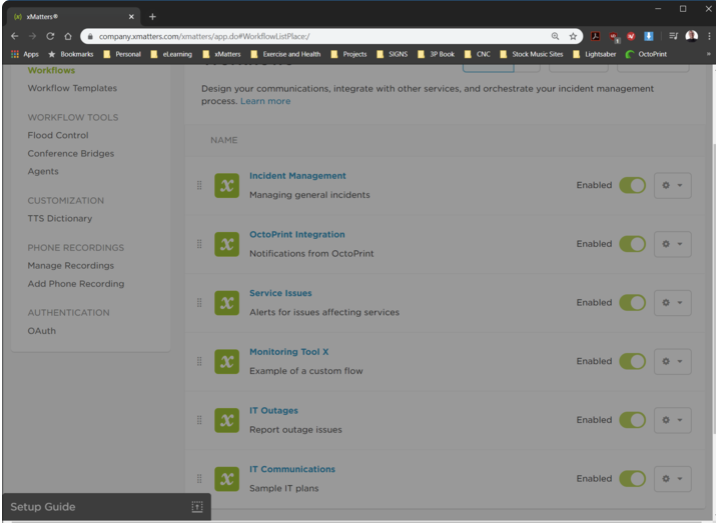
Task: Open gear dropdown for Monitoring Tool X
Action: (673, 361)
